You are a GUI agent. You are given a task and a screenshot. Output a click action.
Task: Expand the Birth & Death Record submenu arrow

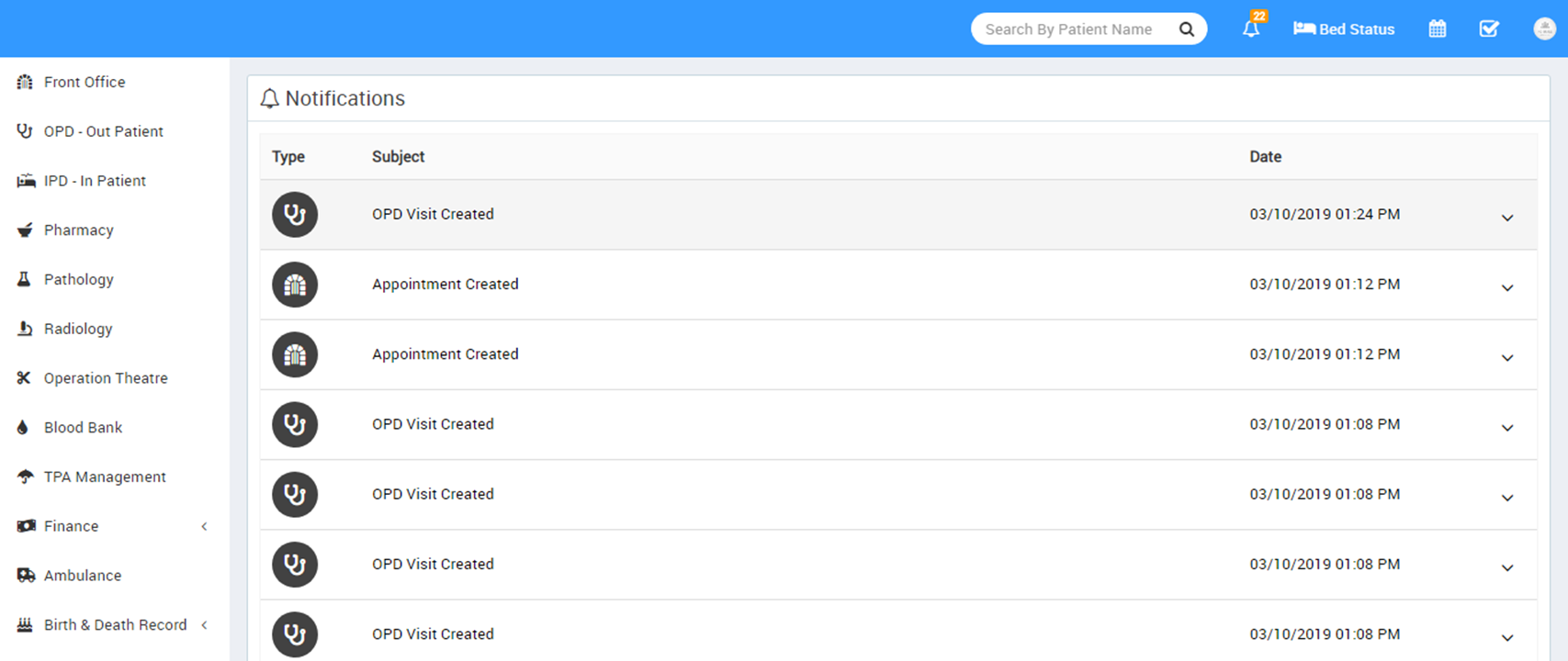pos(204,625)
